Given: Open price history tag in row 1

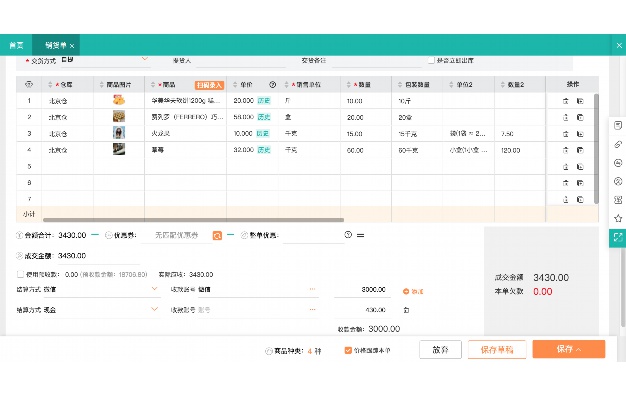Looking at the screenshot, I should 263,101.
